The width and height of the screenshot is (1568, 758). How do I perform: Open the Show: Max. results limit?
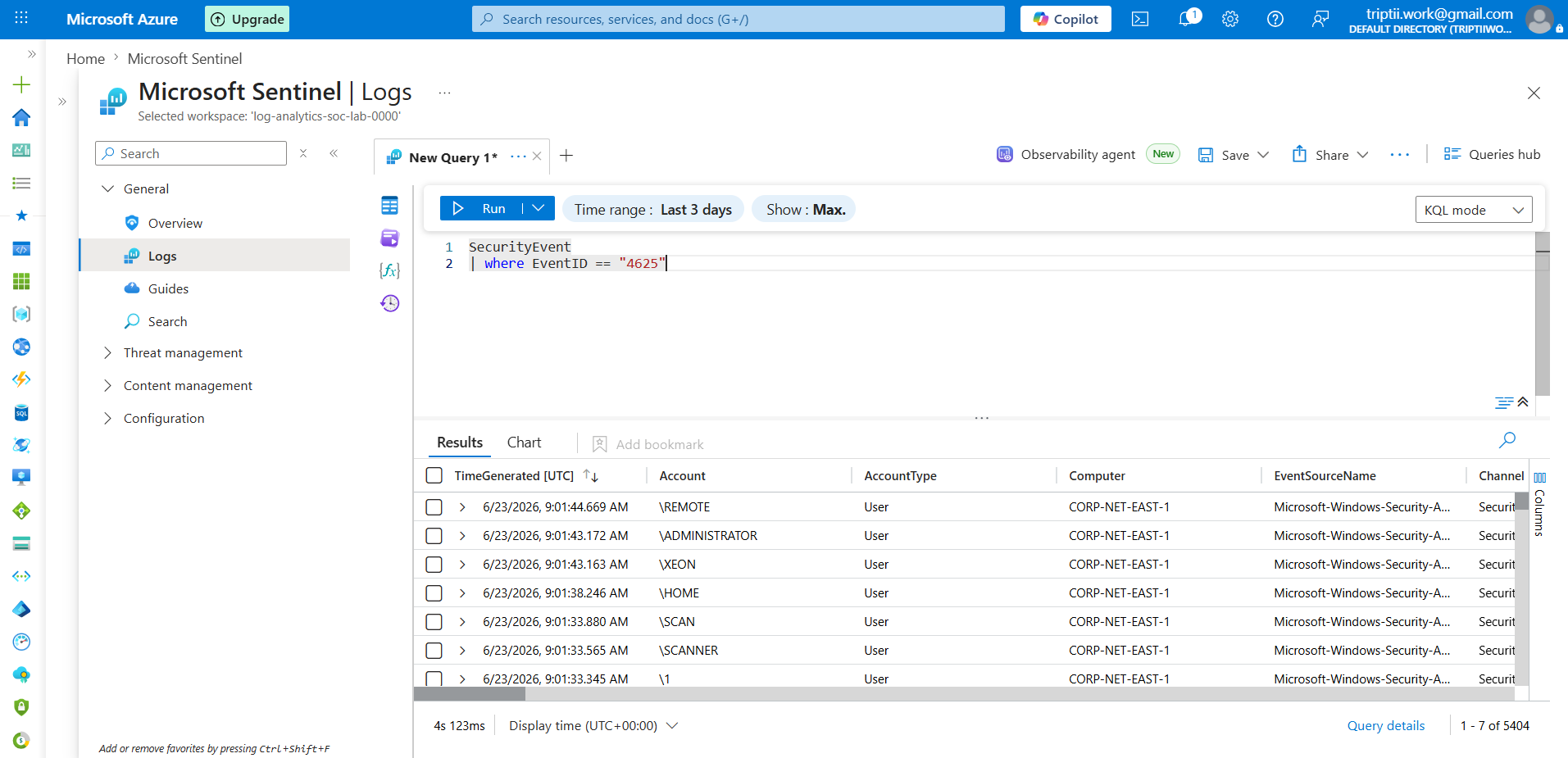pos(805,209)
